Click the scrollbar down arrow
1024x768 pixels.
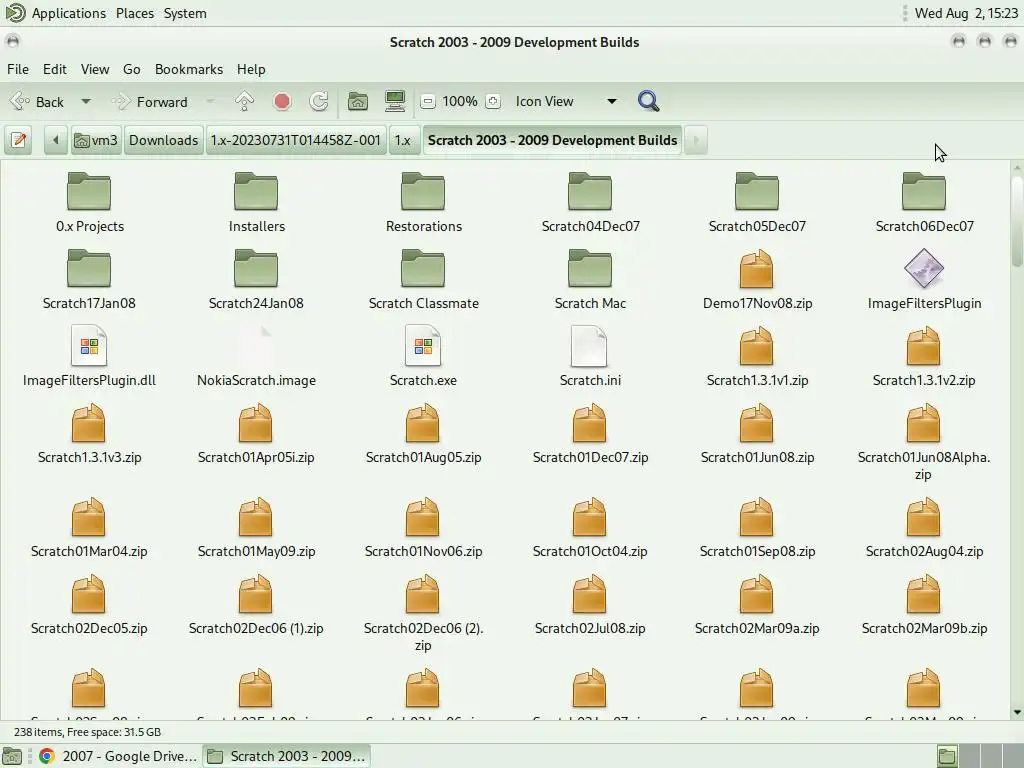(1017, 712)
